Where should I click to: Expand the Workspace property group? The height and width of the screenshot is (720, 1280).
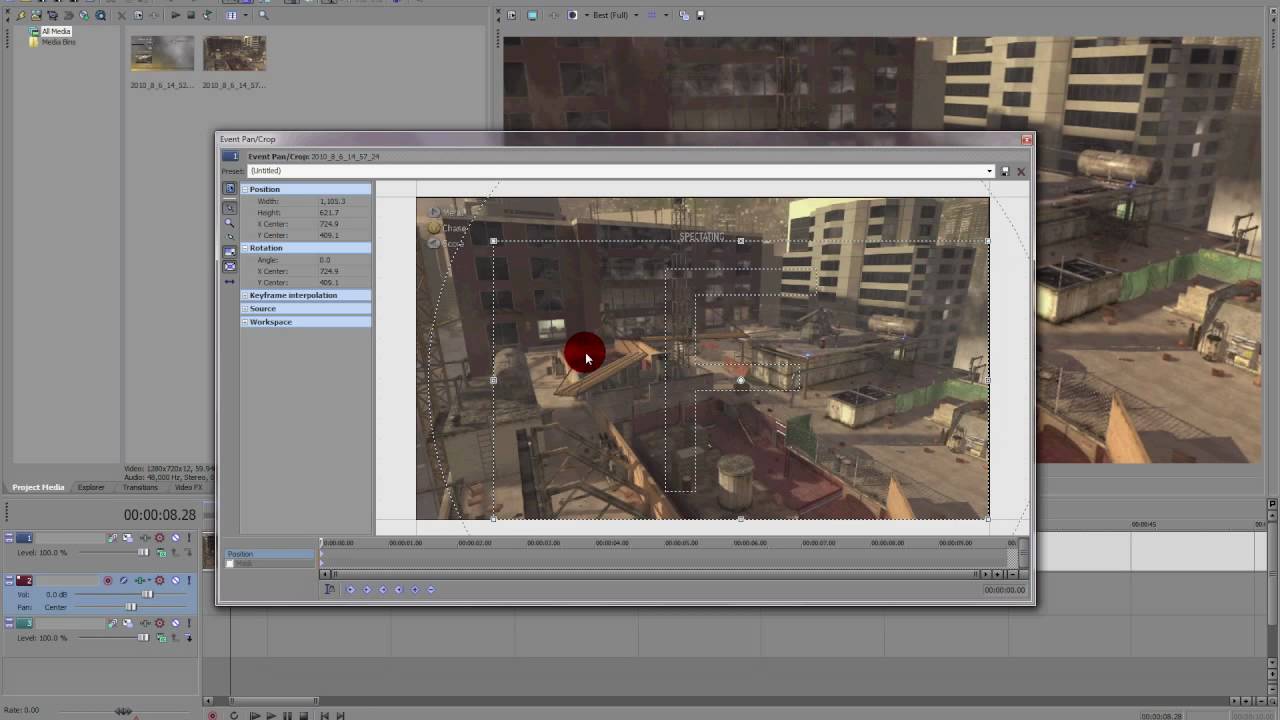point(244,322)
